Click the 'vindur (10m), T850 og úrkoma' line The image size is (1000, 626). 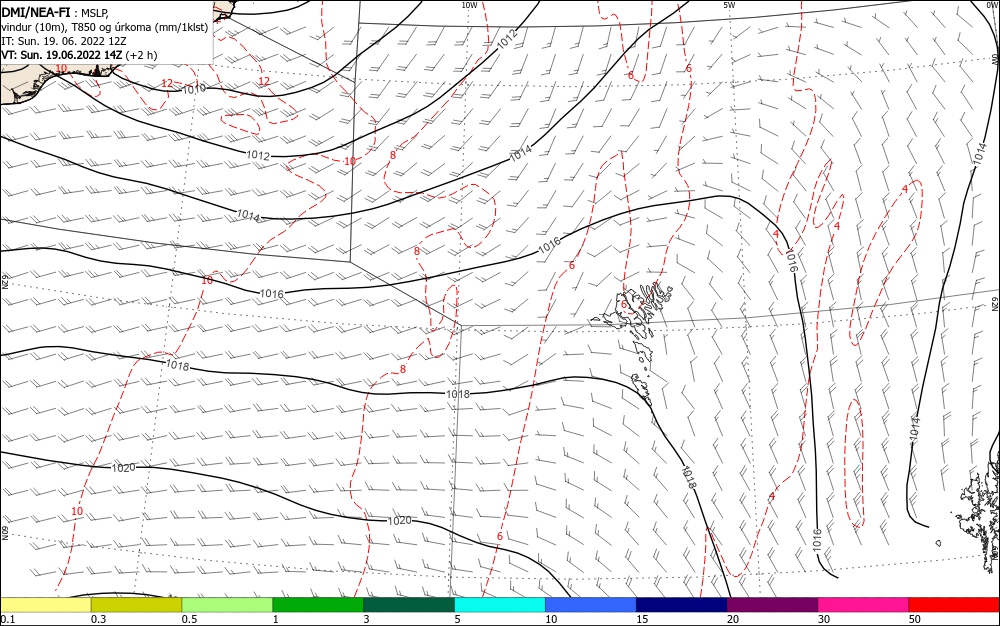coord(105,27)
